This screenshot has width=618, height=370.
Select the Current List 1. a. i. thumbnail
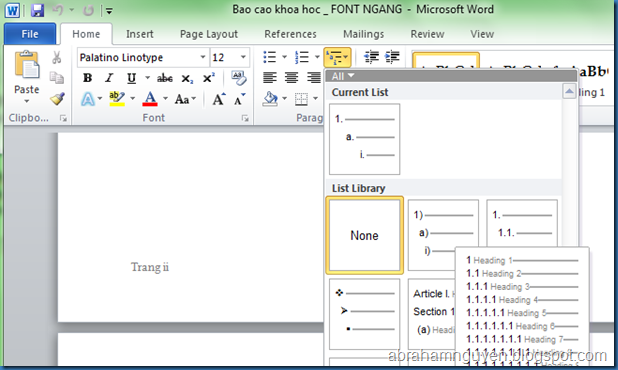(365, 139)
